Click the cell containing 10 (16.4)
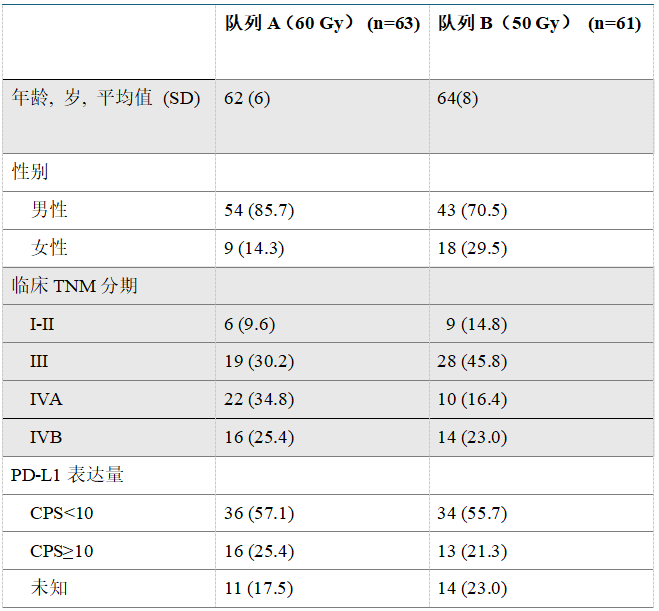The image size is (659, 611). coord(472,399)
